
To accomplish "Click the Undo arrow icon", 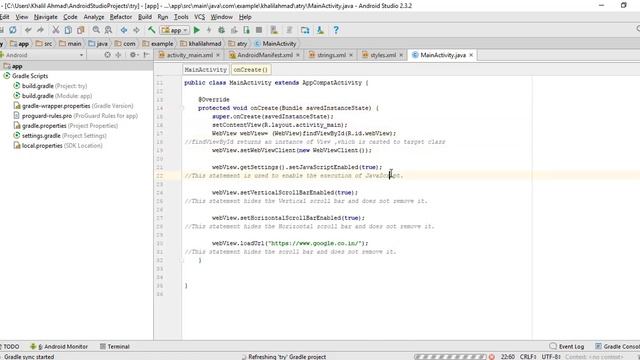I will [28, 30].
